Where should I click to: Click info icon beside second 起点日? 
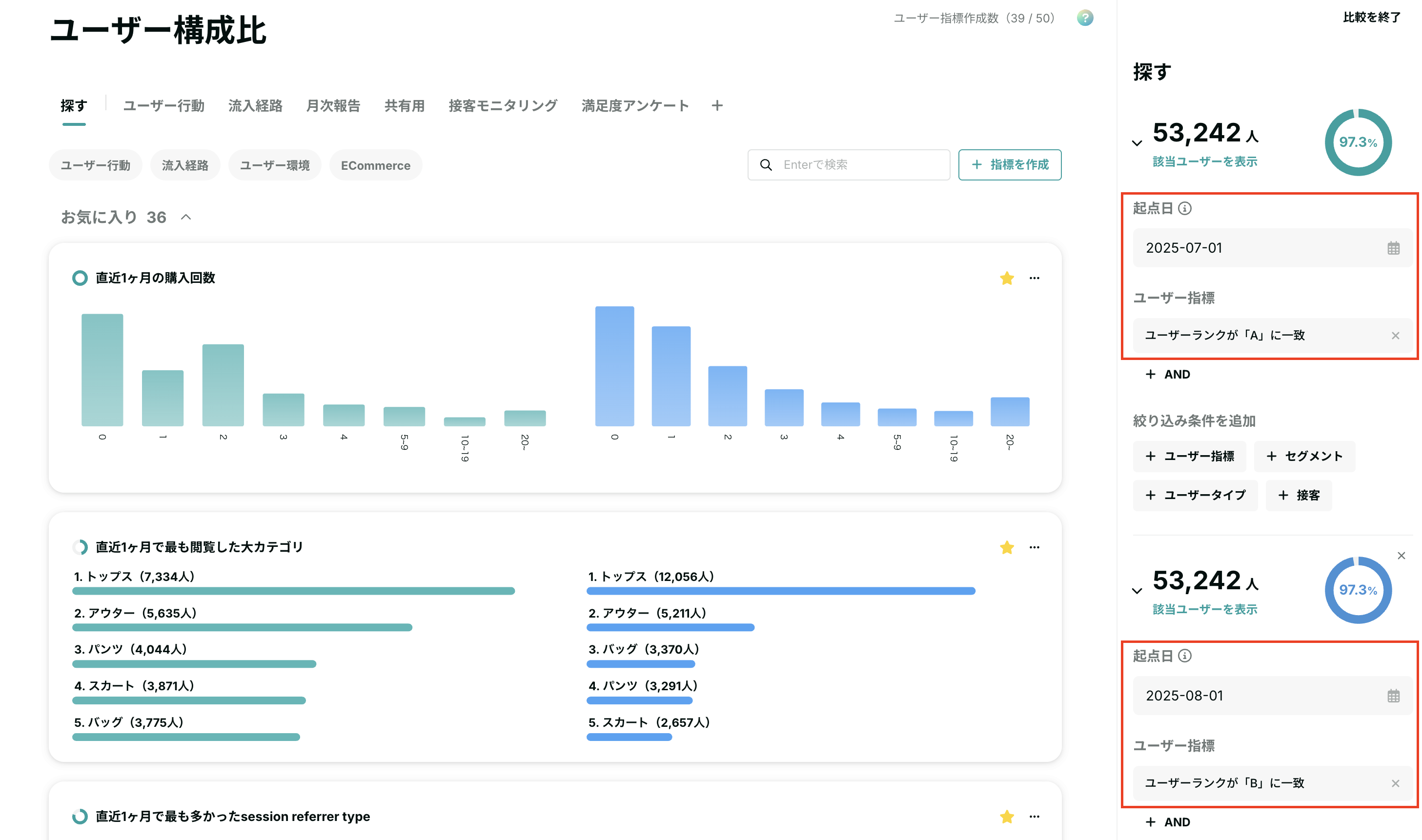(1184, 656)
